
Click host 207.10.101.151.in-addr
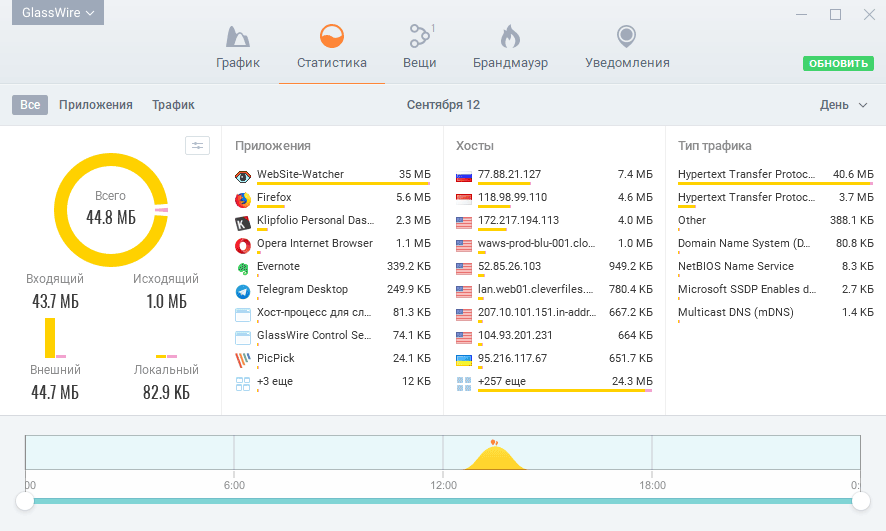(x=536, y=312)
